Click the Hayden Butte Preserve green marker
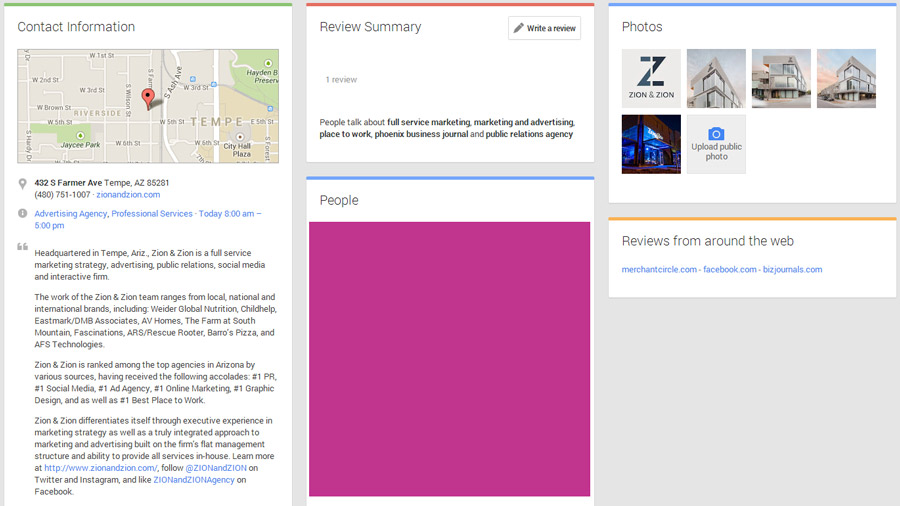The height and width of the screenshot is (506, 900). tap(268, 63)
